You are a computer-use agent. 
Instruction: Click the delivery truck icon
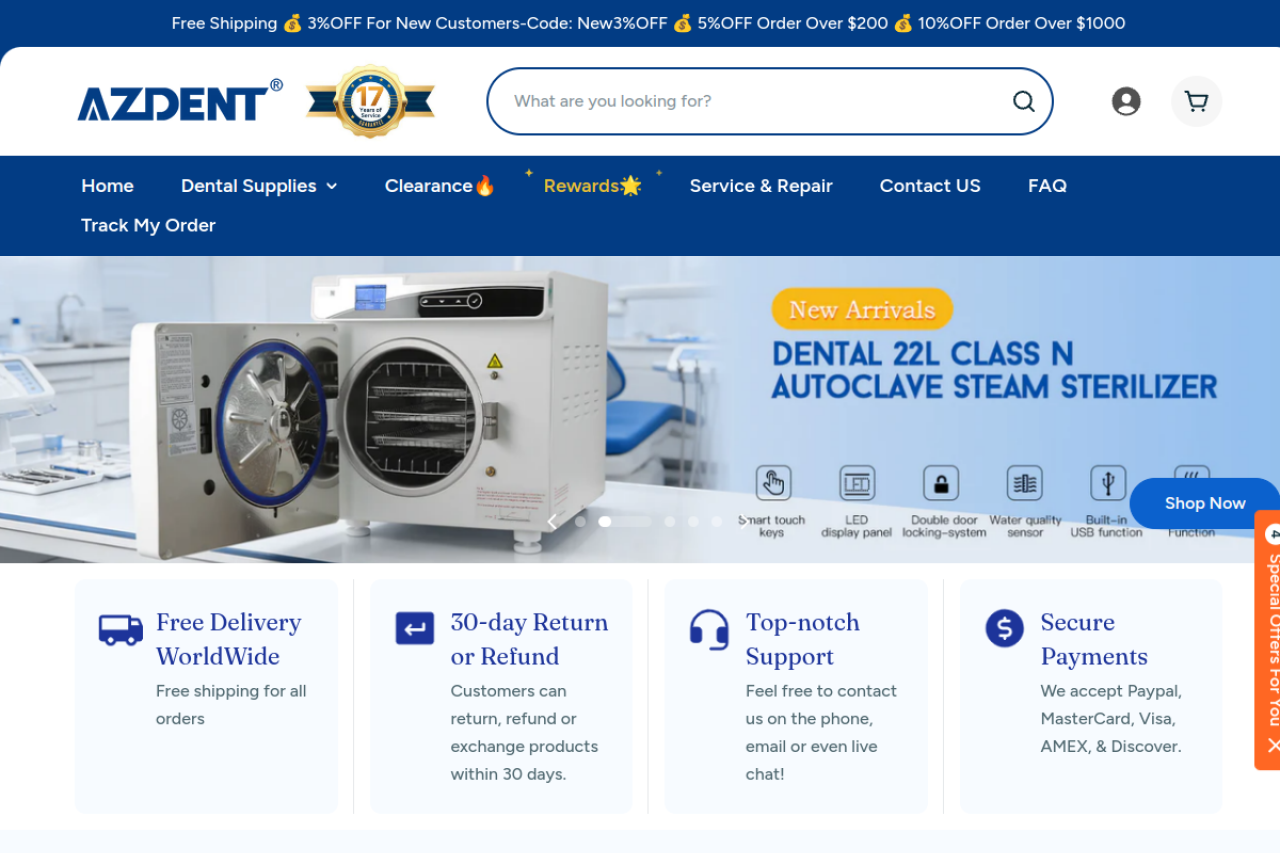click(x=120, y=629)
